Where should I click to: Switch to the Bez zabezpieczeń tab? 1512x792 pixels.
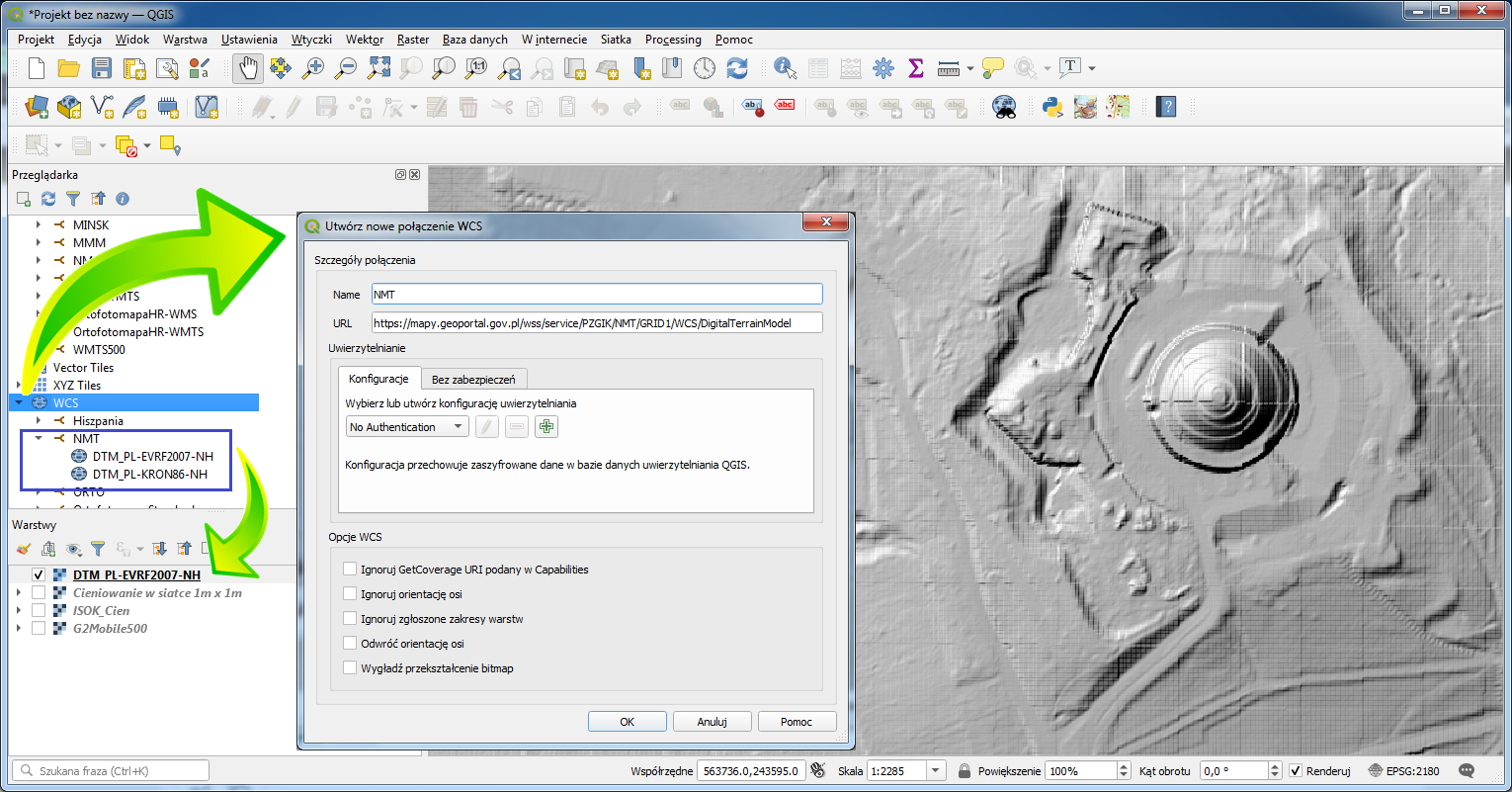(473, 379)
